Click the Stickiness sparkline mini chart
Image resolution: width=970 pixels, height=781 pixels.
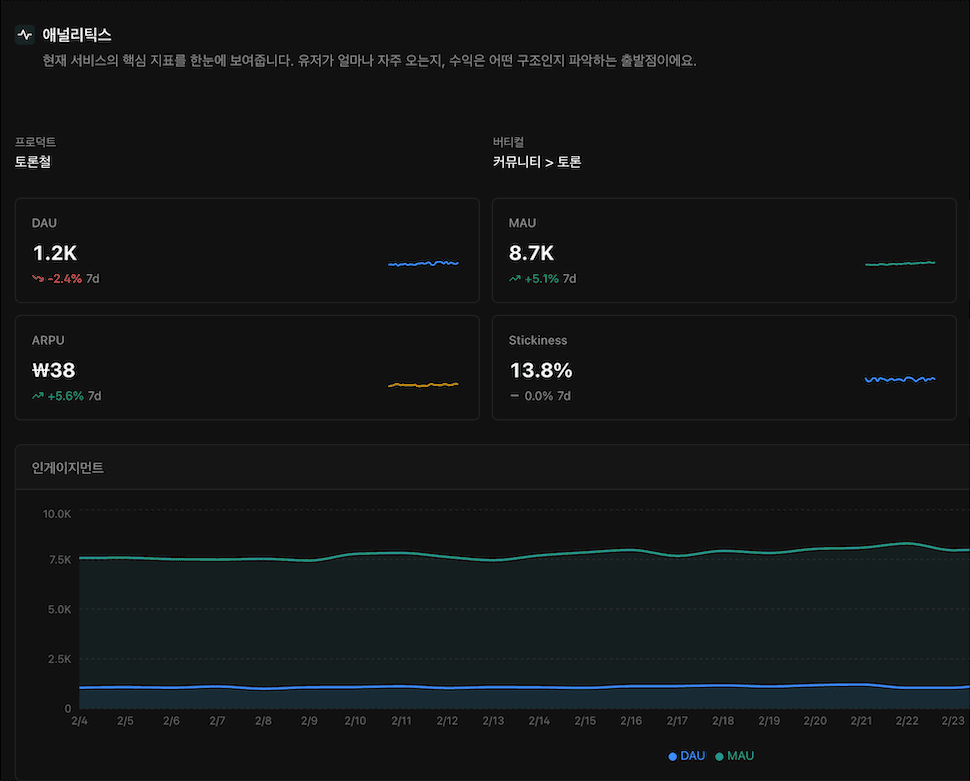pos(900,379)
